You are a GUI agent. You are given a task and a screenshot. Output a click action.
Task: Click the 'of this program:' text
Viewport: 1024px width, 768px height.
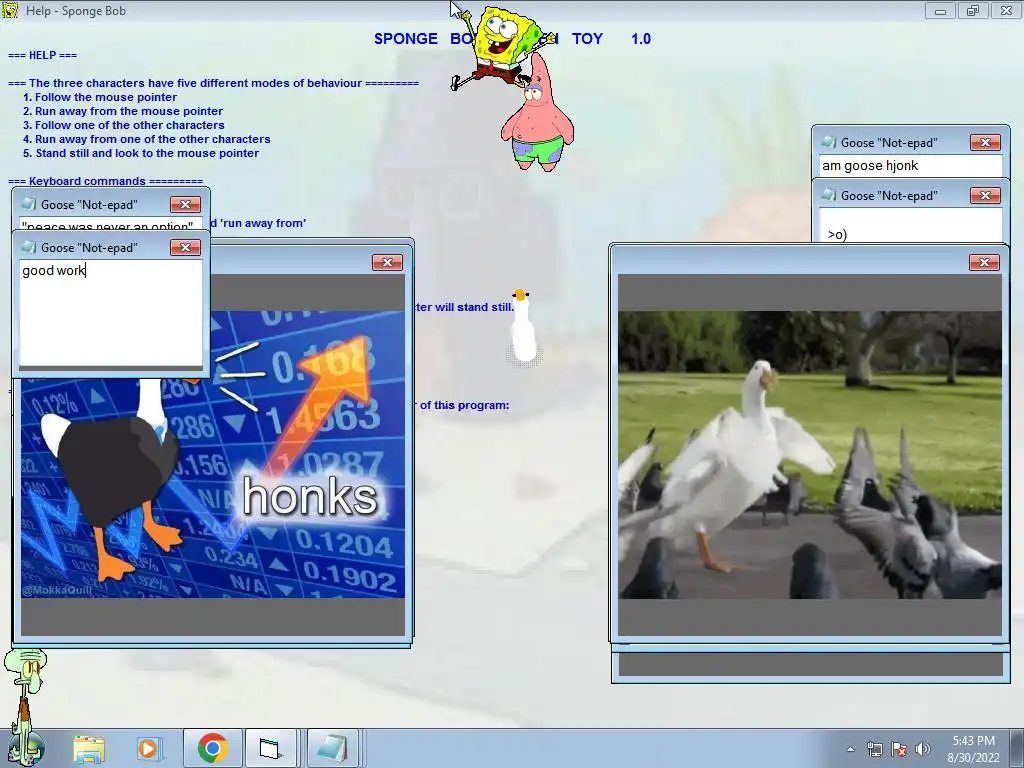click(x=464, y=405)
